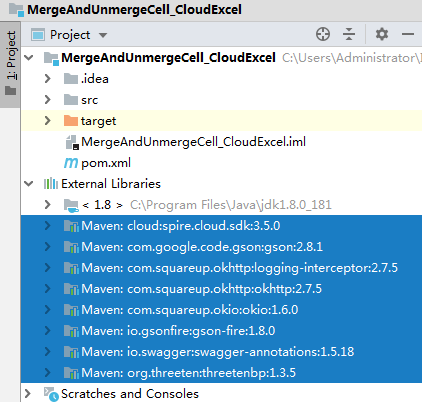Click the collapse all icon
422x402 pixels.
click(349, 34)
